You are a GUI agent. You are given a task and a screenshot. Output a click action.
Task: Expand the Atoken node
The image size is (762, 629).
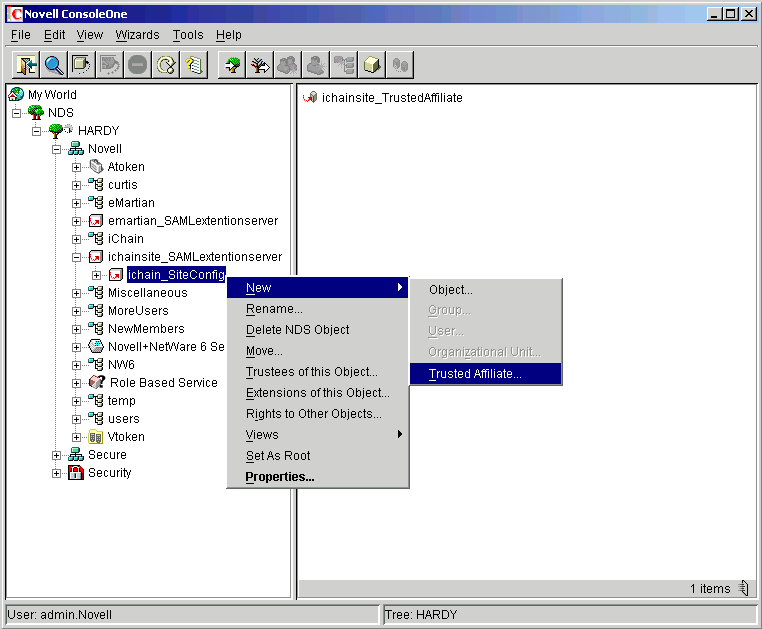(x=76, y=167)
